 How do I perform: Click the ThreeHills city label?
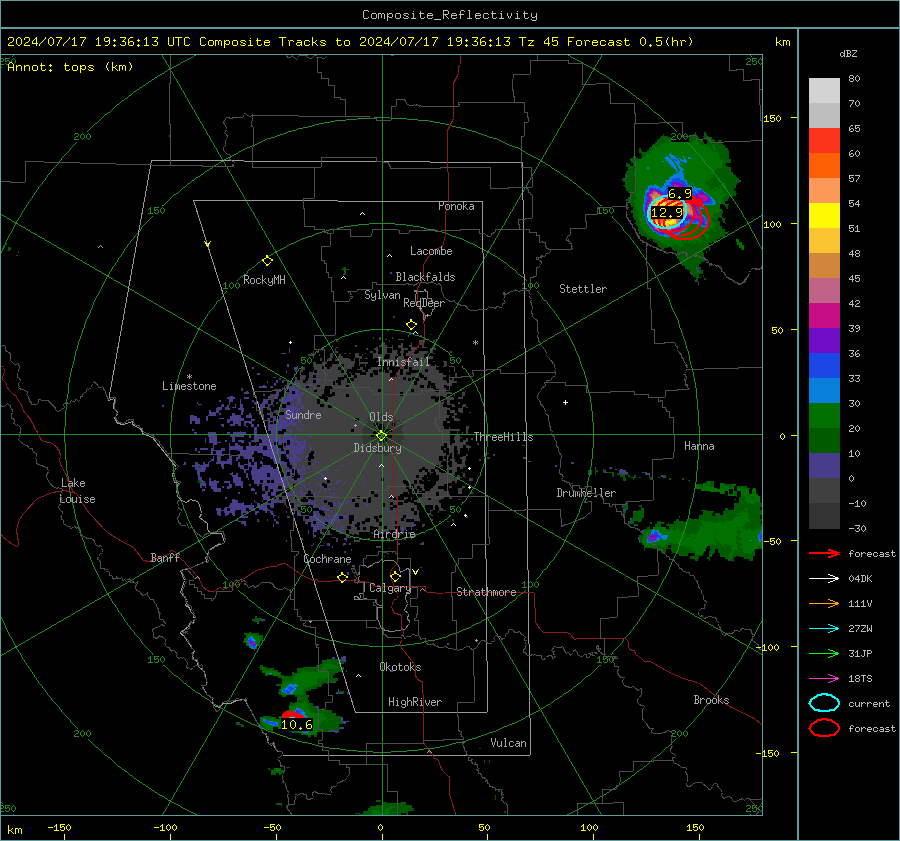[503, 437]
